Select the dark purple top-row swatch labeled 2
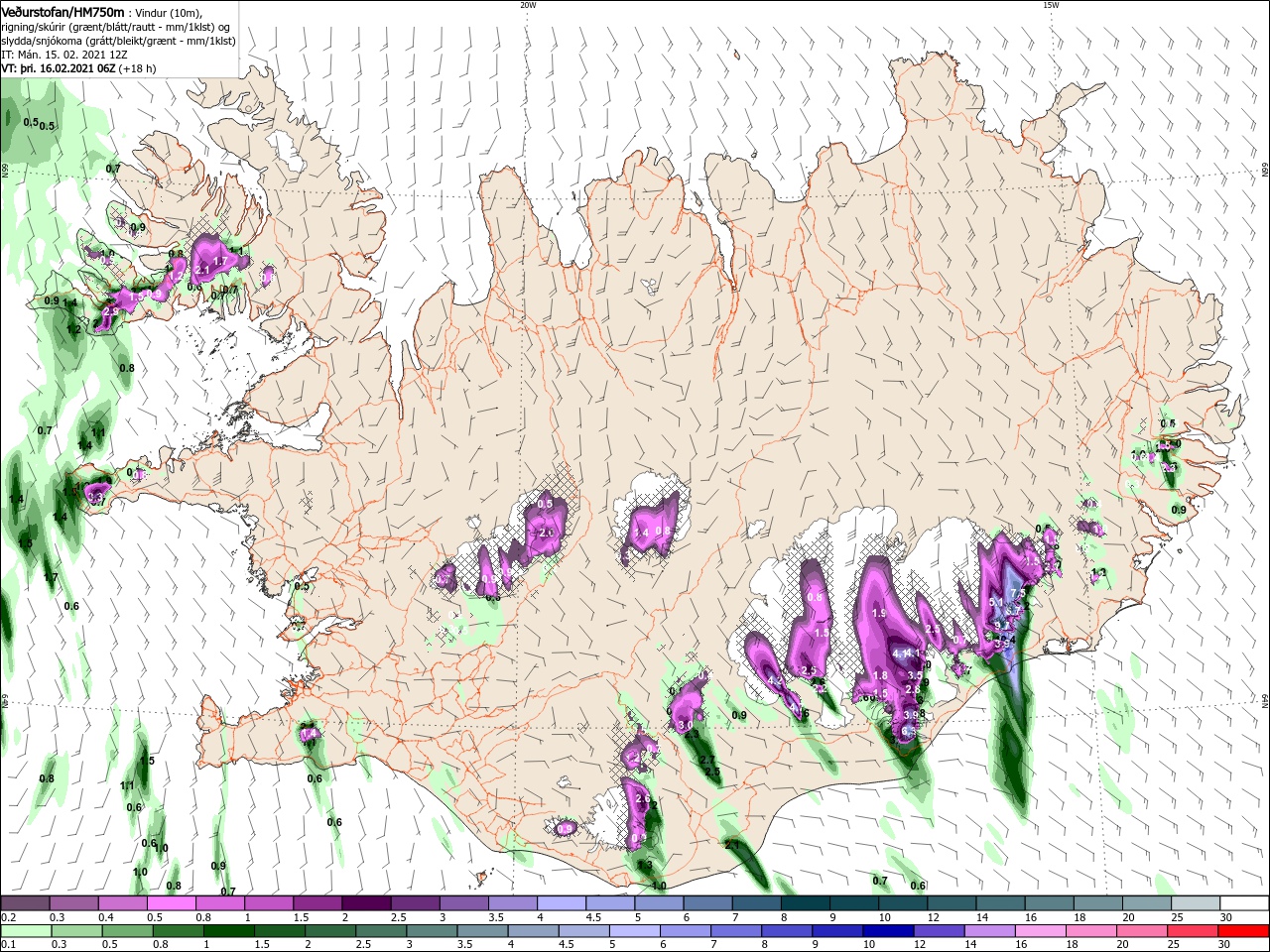 coord(365,903)
